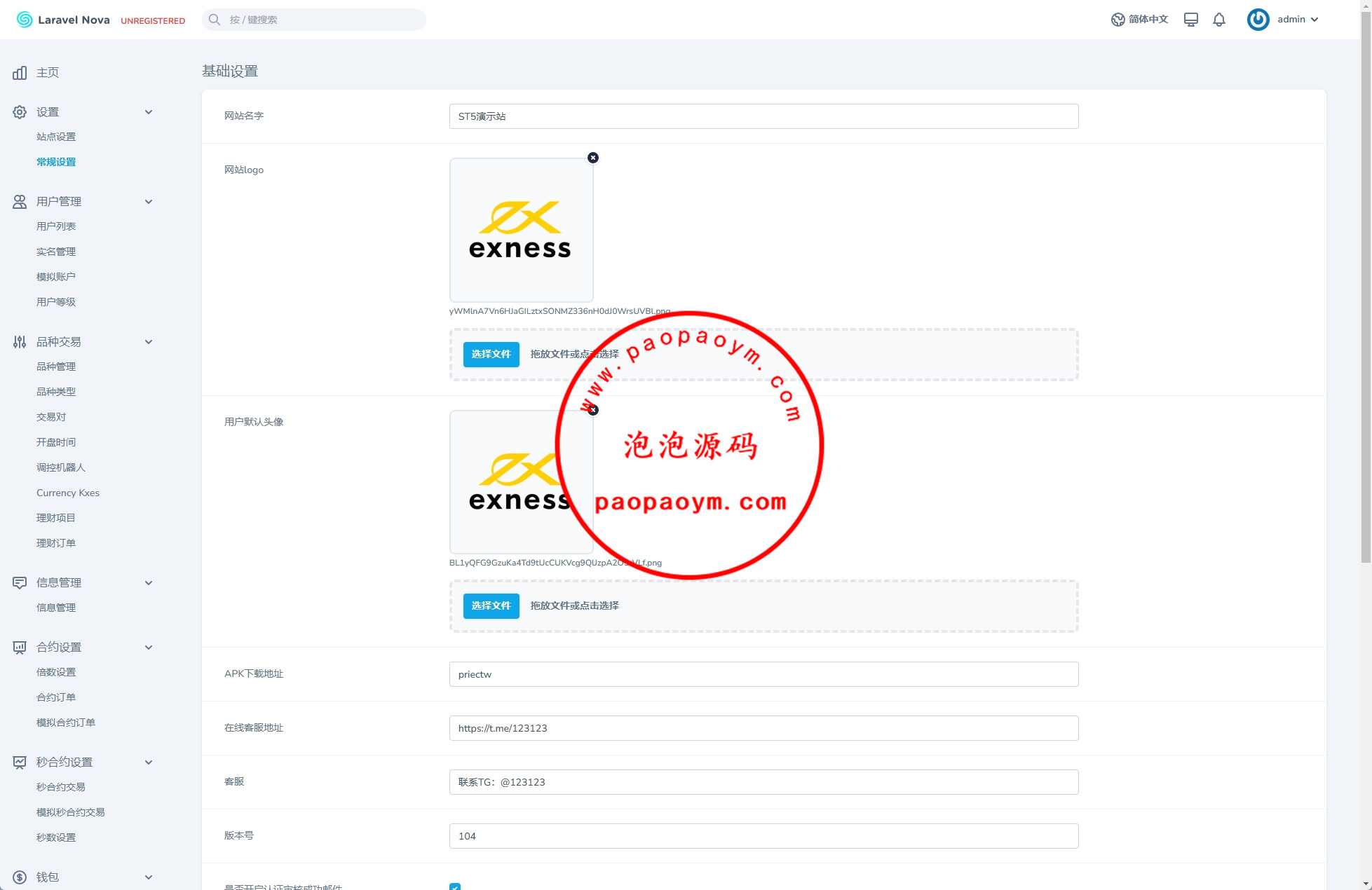This screenshot has height=890, width=1372.
Task: Collapse the 设置 sidebar section
Action: [x=149, y=112]
